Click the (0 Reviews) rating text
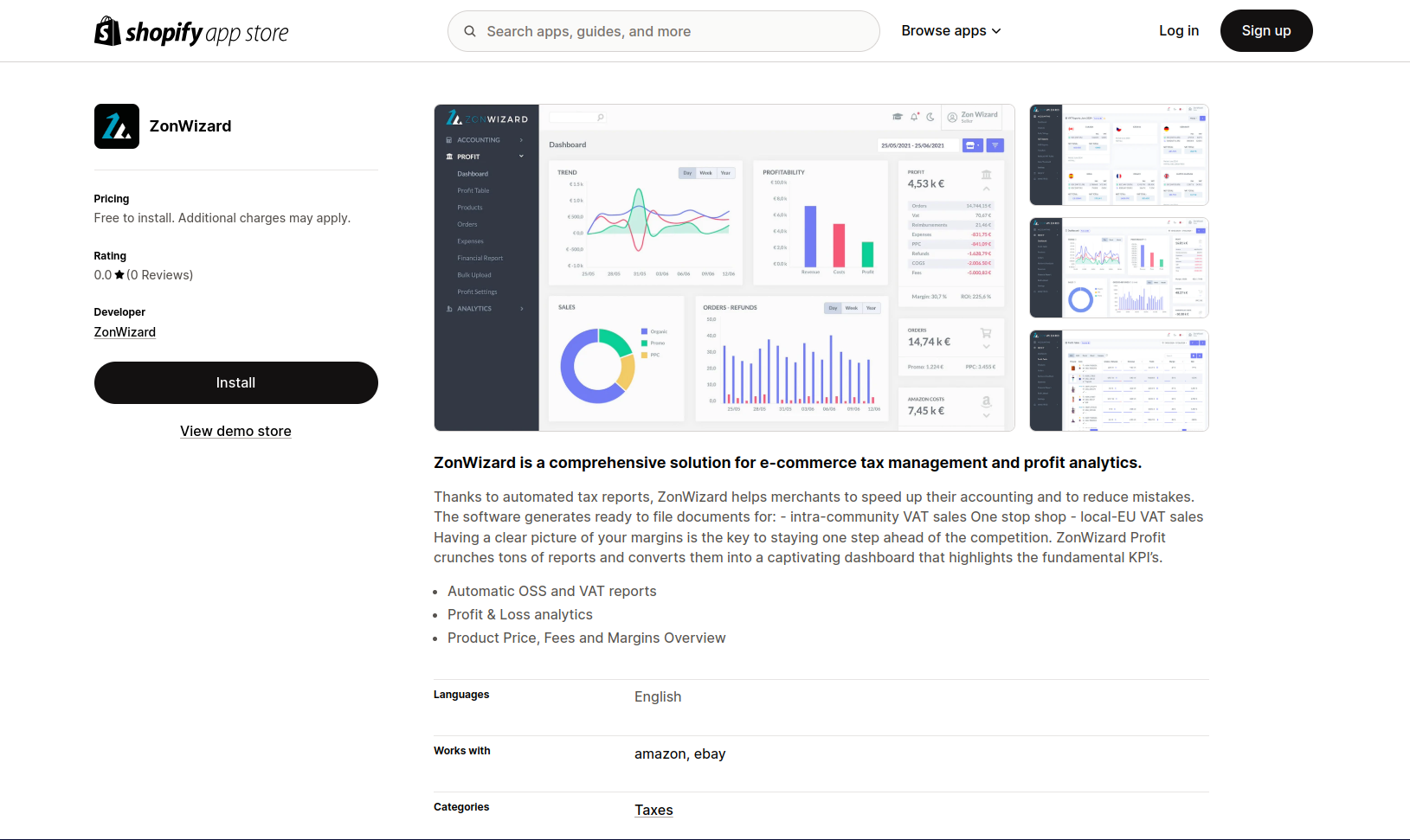1410x840 pixels. point(160,275)
